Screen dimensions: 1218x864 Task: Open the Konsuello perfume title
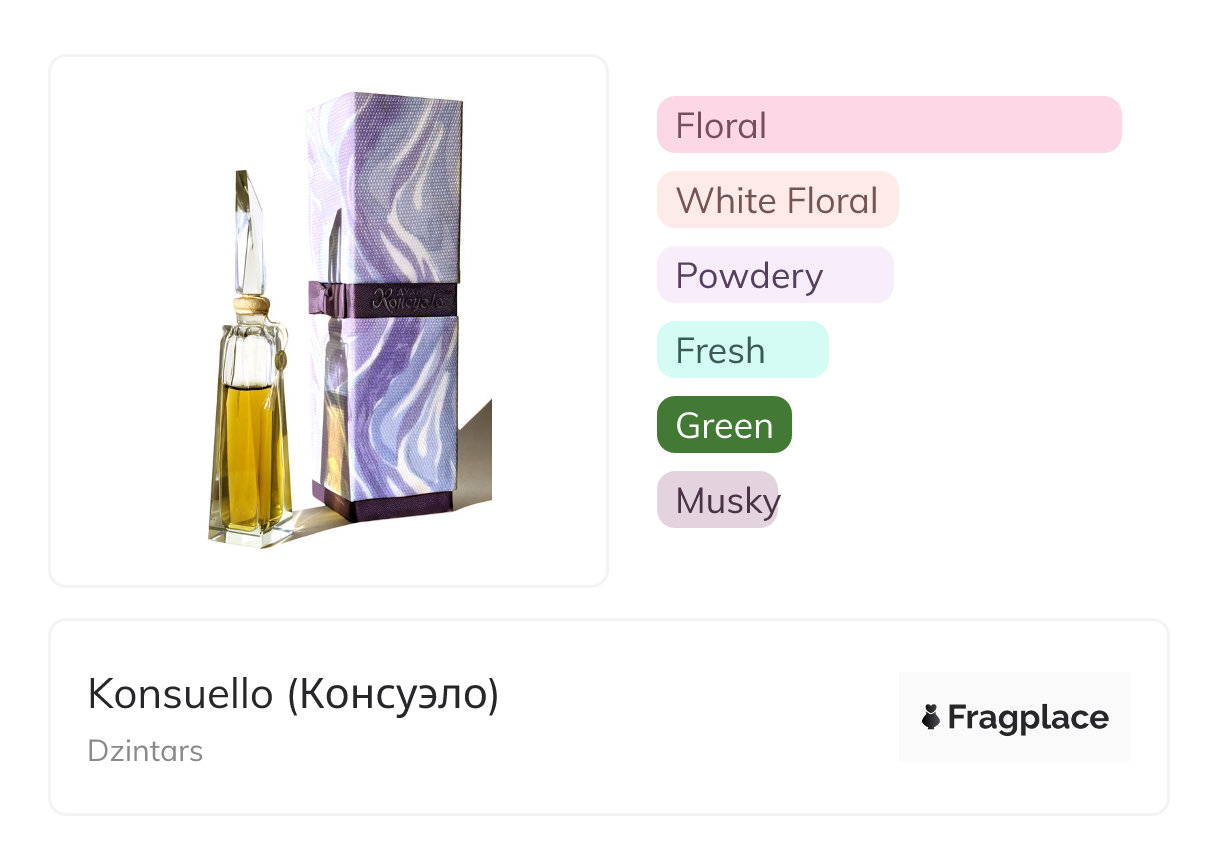(180, 694)
